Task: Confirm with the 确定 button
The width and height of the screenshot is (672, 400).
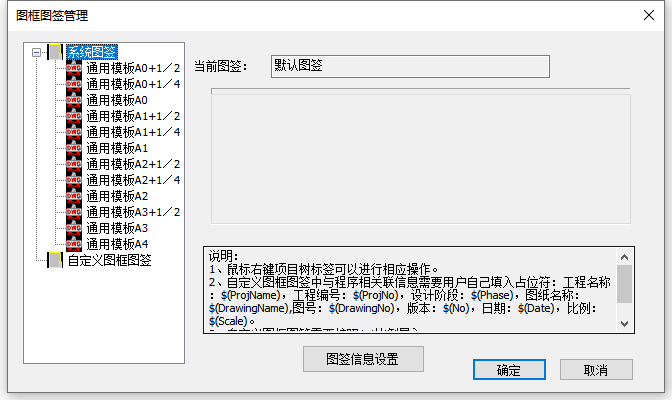Action: point(509,370)
